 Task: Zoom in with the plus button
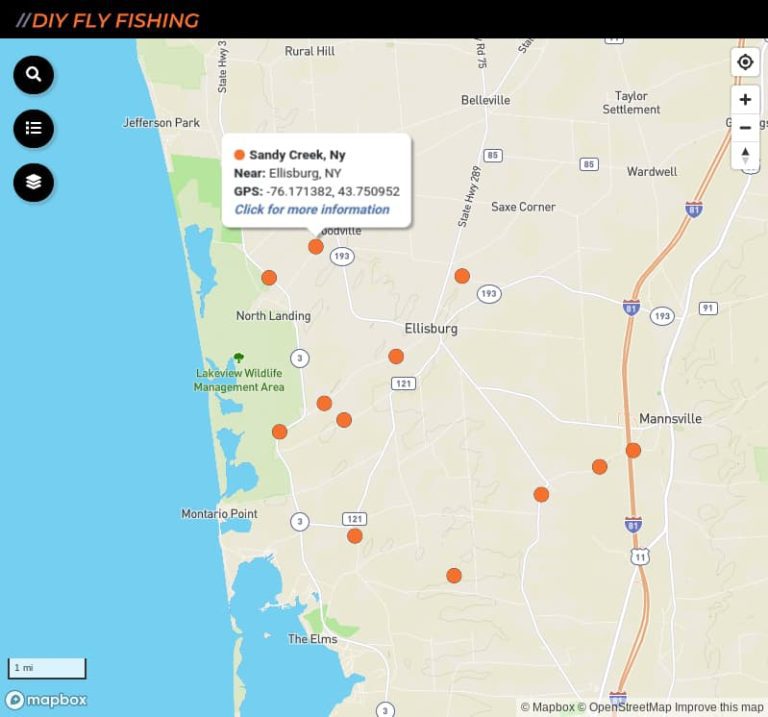[745, 99]
